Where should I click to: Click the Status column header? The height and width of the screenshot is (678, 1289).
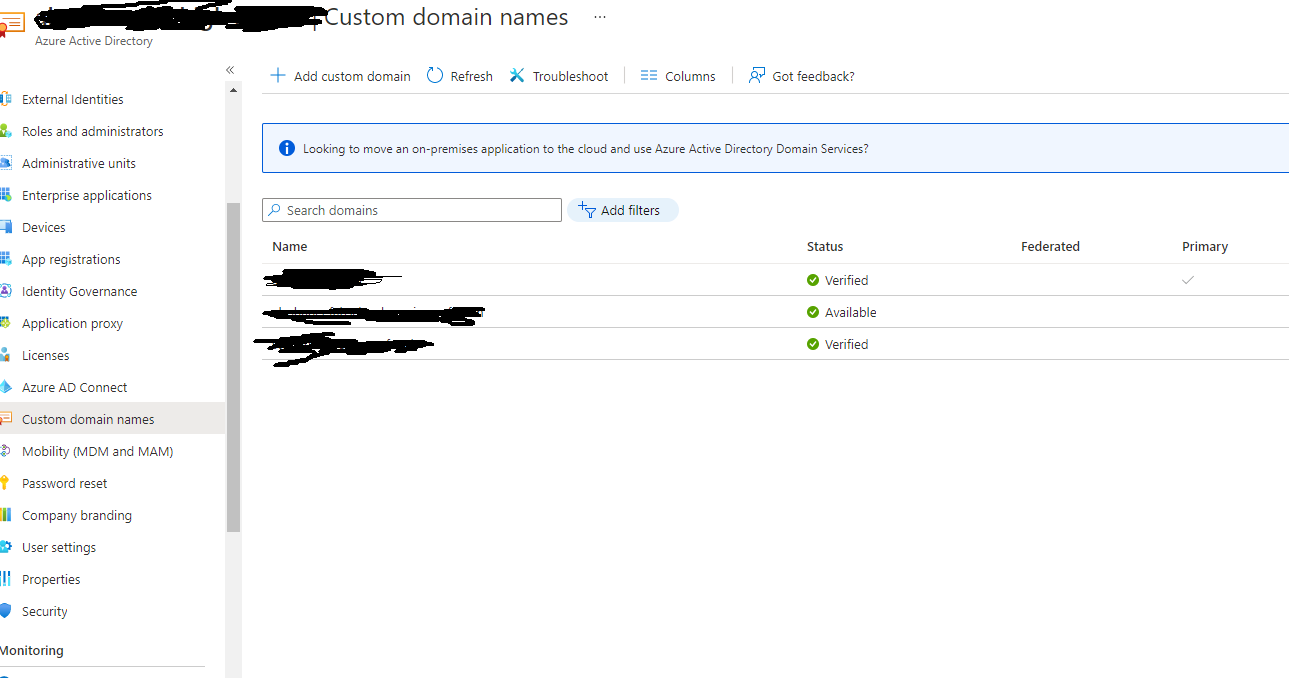[825, 246]
